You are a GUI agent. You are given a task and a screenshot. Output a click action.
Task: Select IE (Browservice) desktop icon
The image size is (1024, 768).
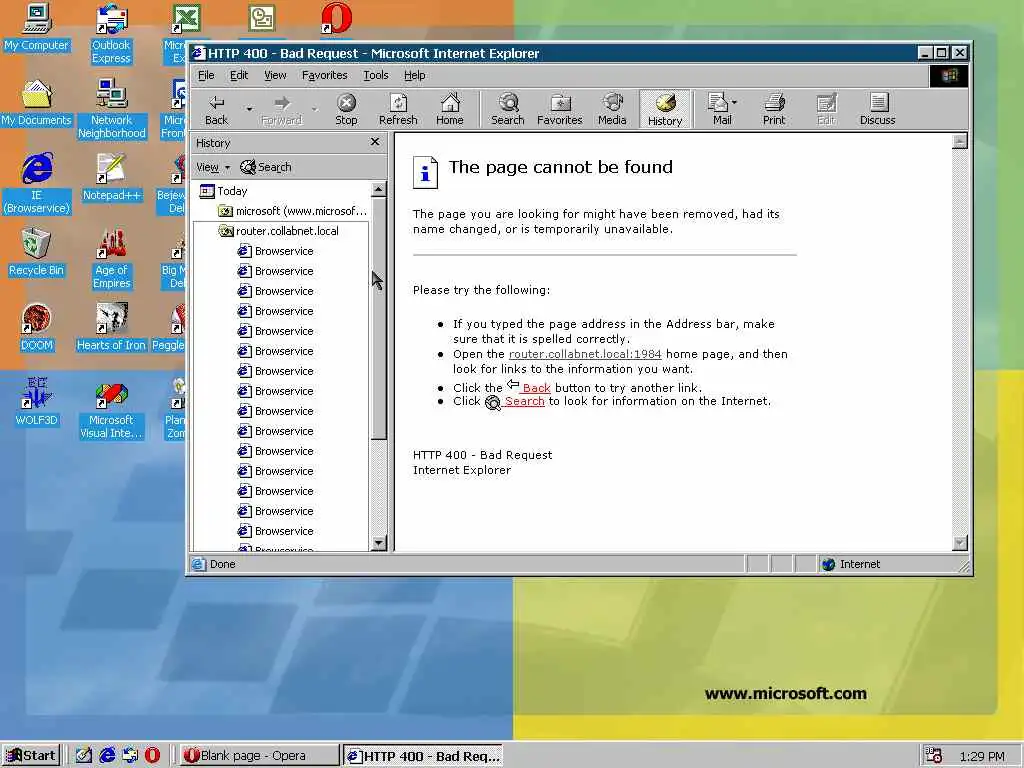pyautogui.click(x=36, y=184)
